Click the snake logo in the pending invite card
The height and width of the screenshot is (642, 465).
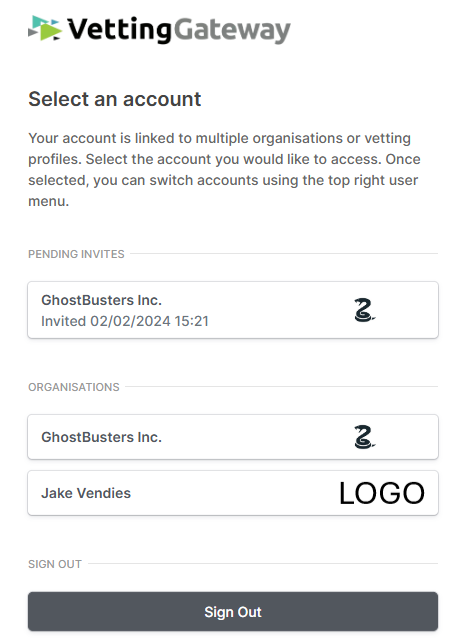point(365,310)
